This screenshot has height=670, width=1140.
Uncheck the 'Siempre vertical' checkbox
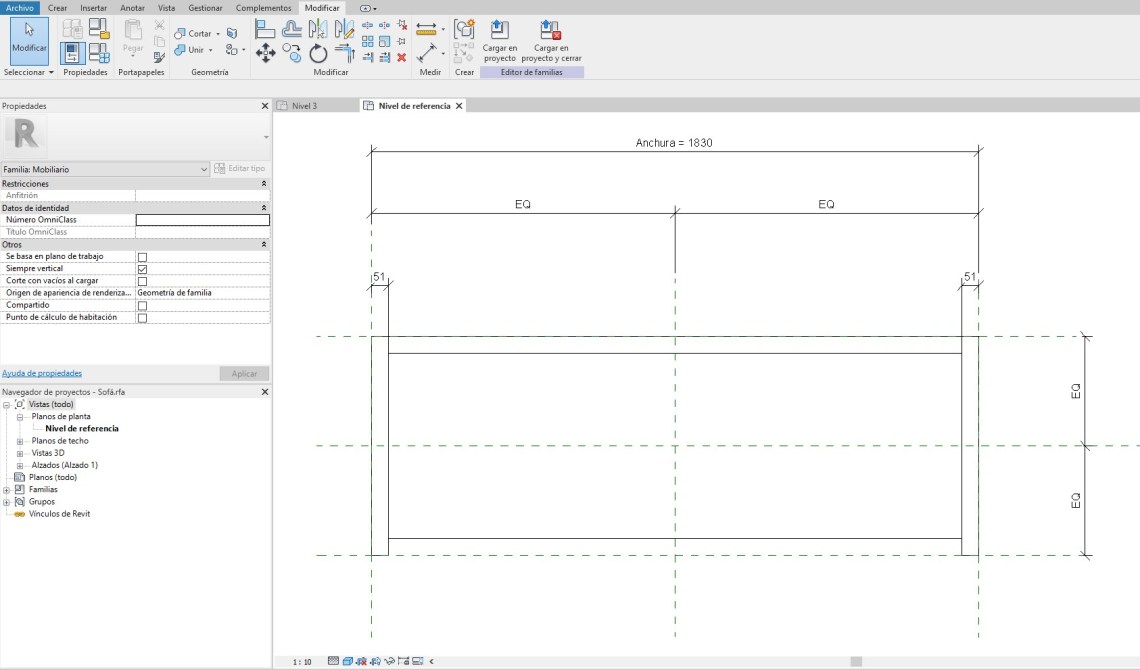pos(142,269)
